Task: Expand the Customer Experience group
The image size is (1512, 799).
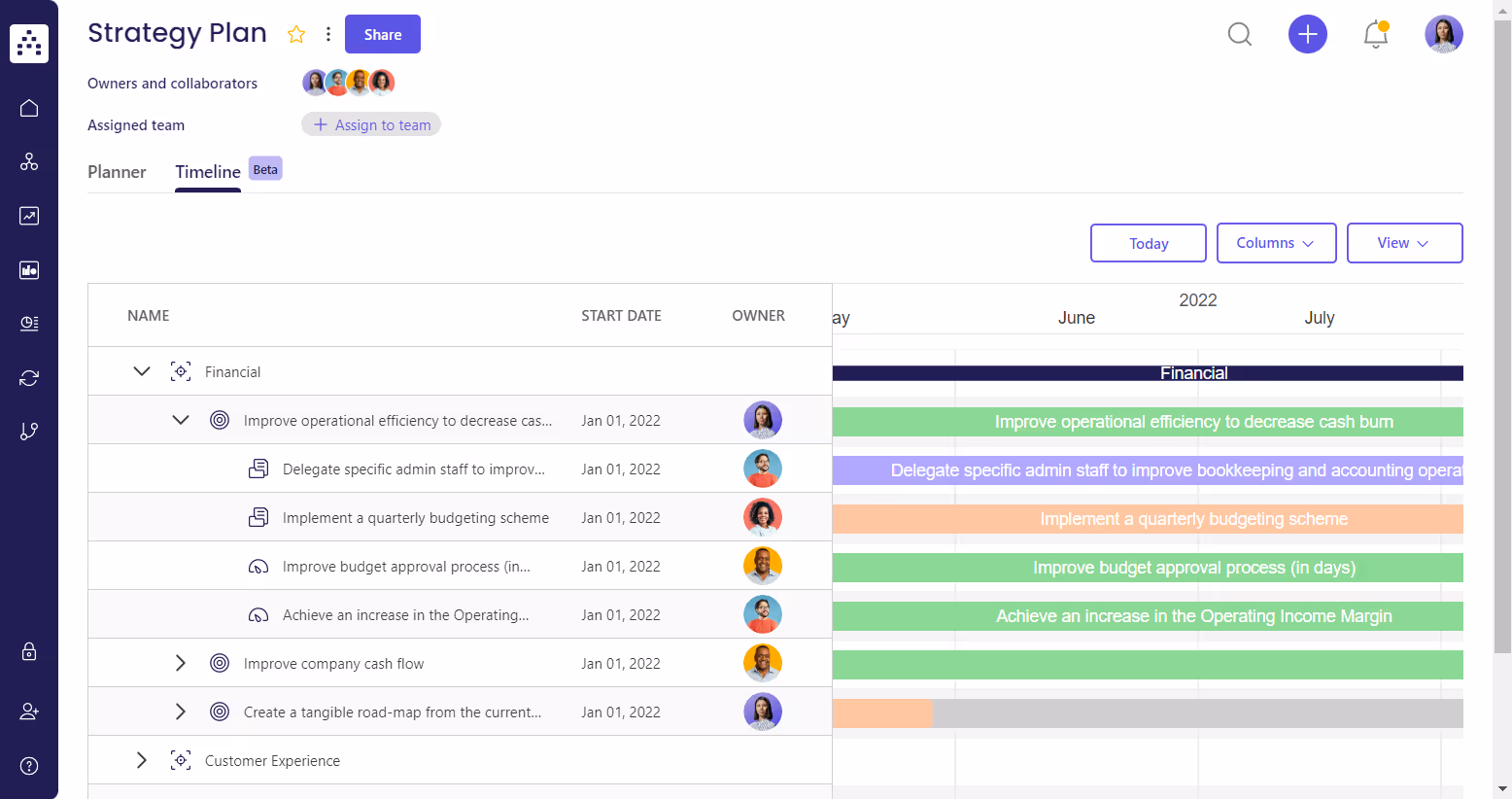Action: [x=142, y=760]
